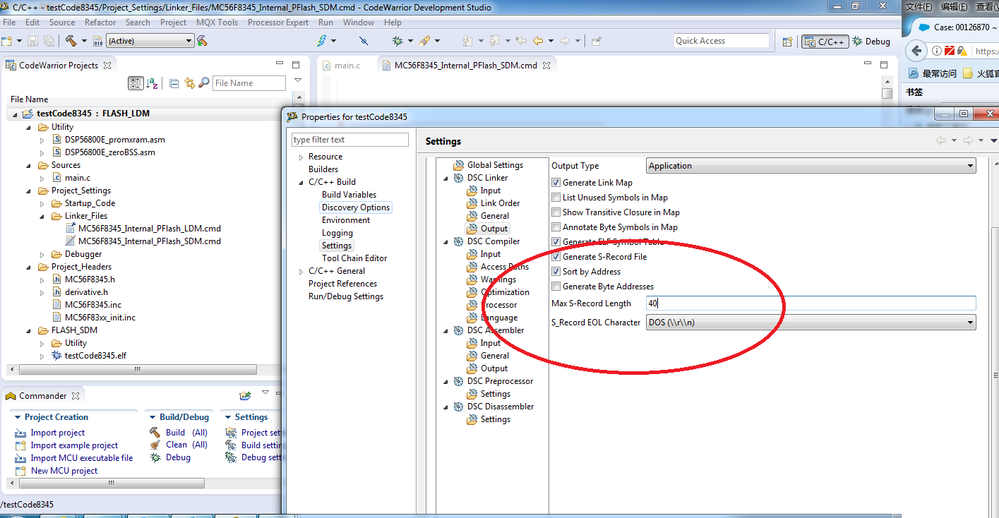Enable Show Transitive Closure in Map
Image resolution: width=999 pixels, height=518 pixels.
(556, 212)
